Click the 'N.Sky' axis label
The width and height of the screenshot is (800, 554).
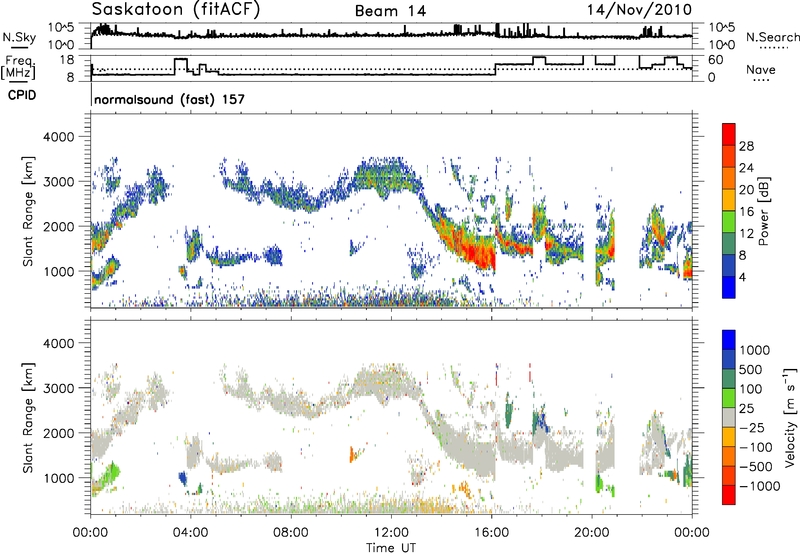point(19,37)
